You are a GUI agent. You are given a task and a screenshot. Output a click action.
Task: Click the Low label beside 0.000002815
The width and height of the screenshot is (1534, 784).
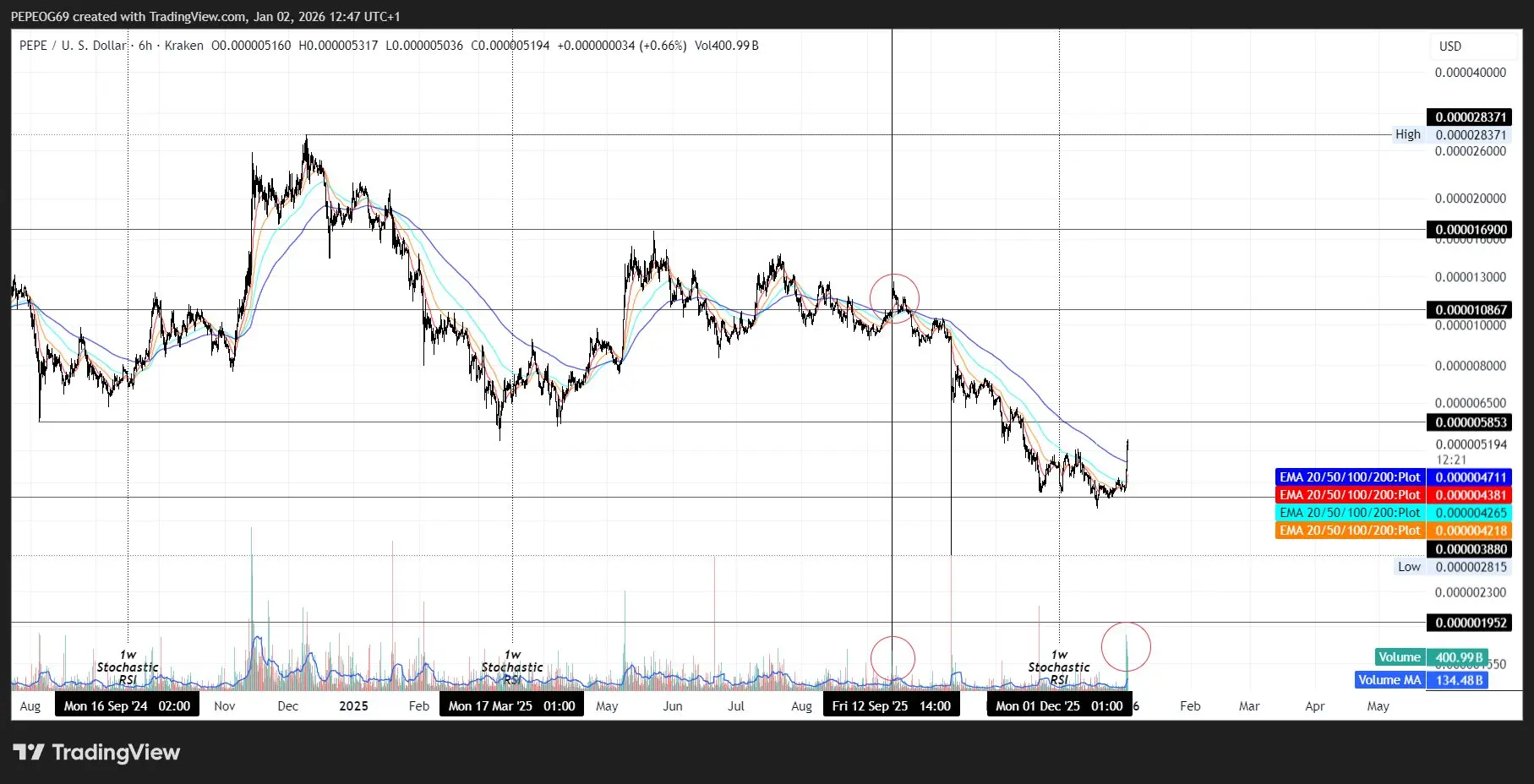[x=1409, y=567]
